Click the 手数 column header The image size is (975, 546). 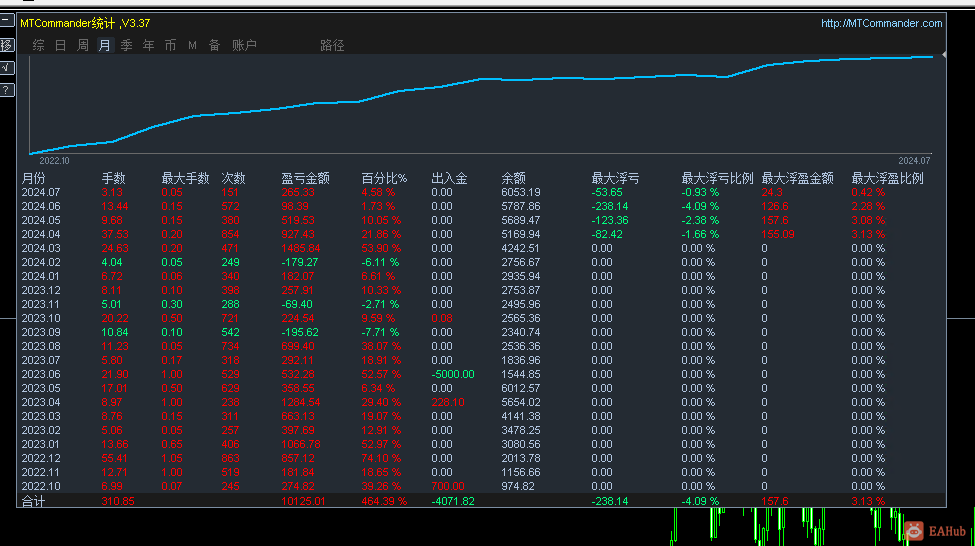coord(113,178)
